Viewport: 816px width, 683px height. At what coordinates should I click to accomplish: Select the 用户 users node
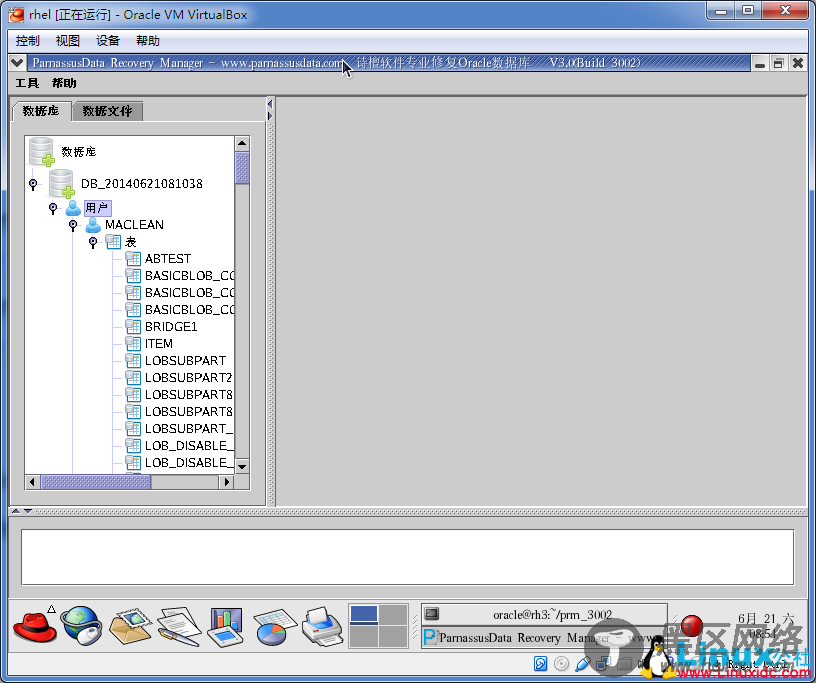pos(97,208)
